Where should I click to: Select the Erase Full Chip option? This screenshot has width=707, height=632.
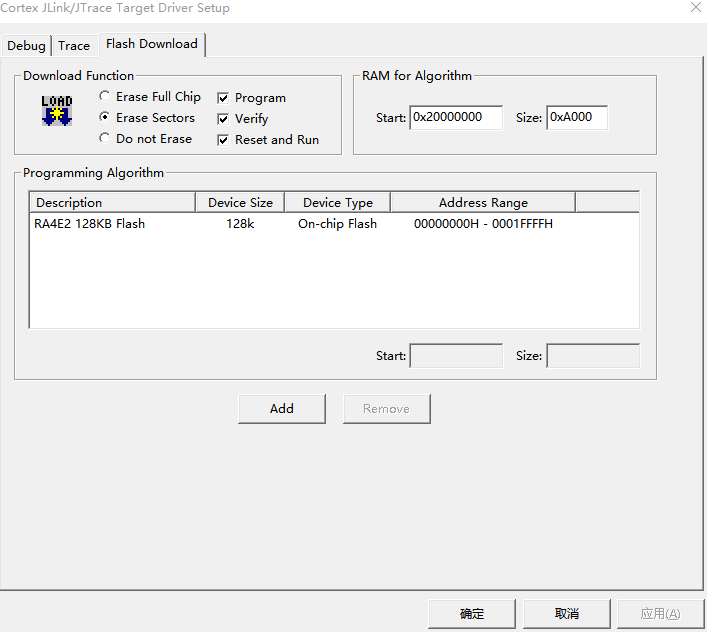(104, 96)
